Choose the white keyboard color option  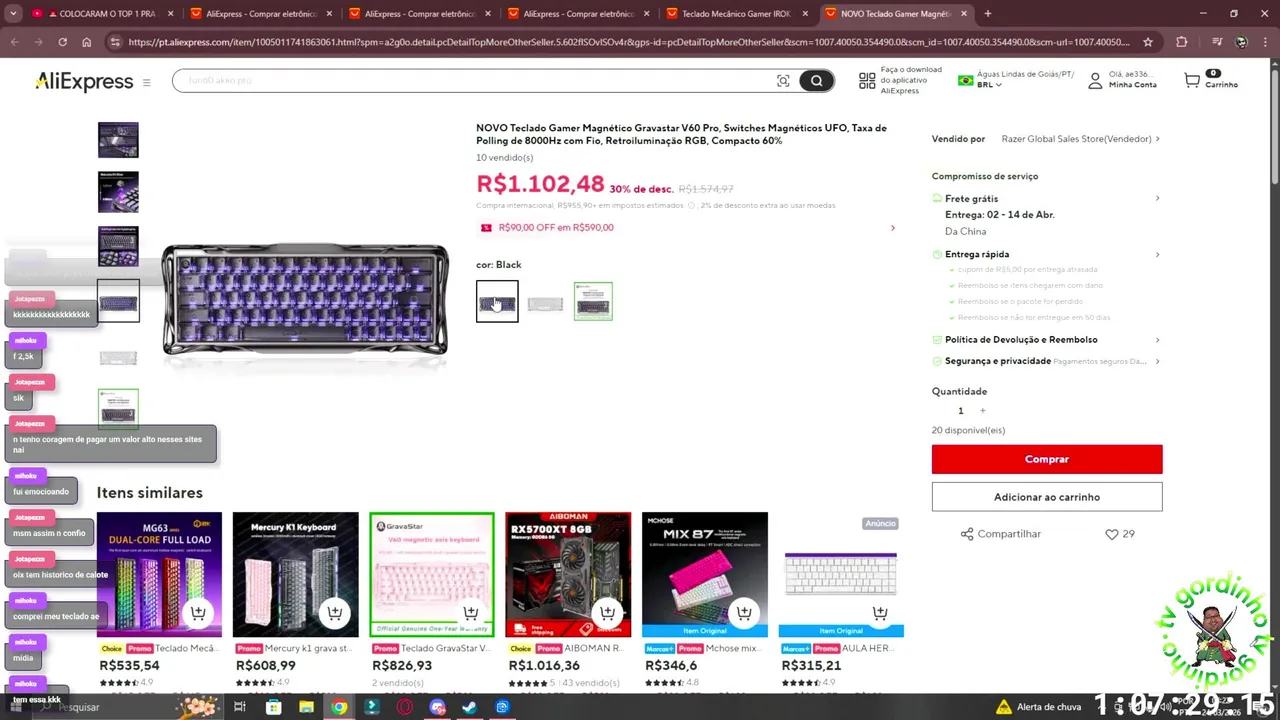click(x=545, y=301)
